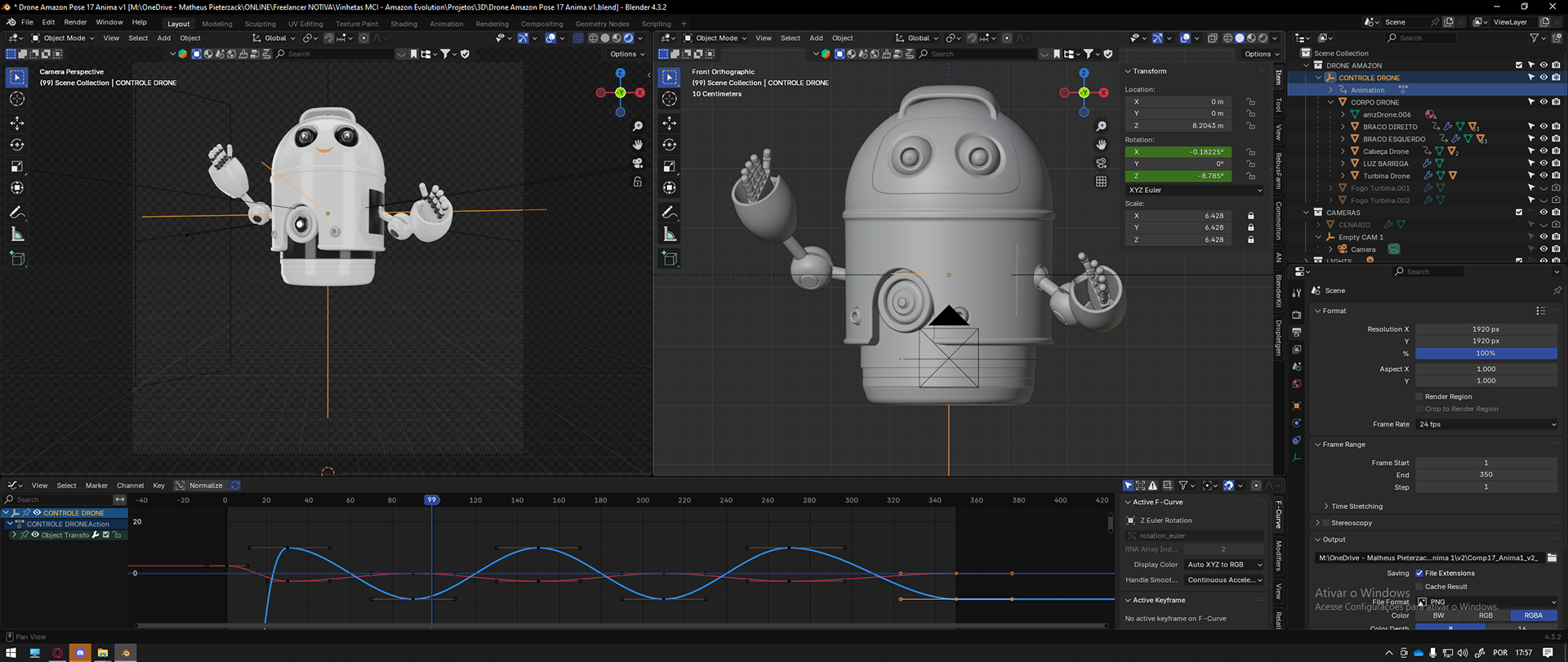The image size is (1568, 662).
Task: Switch to the Modeling workspace tab
Action: tap(217, 24)
